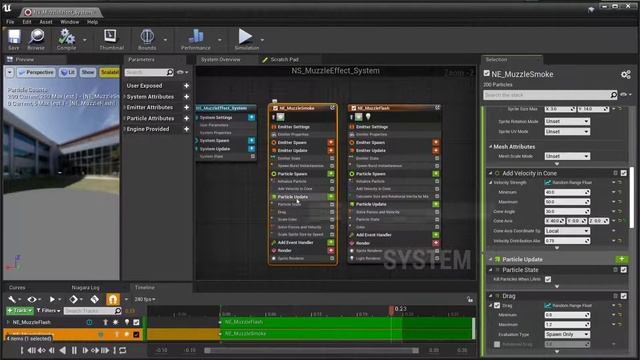Screen dimensions: 640x360
Task: Toggle Drag module enabled checkbox
Action: click(x=624, y=296)
